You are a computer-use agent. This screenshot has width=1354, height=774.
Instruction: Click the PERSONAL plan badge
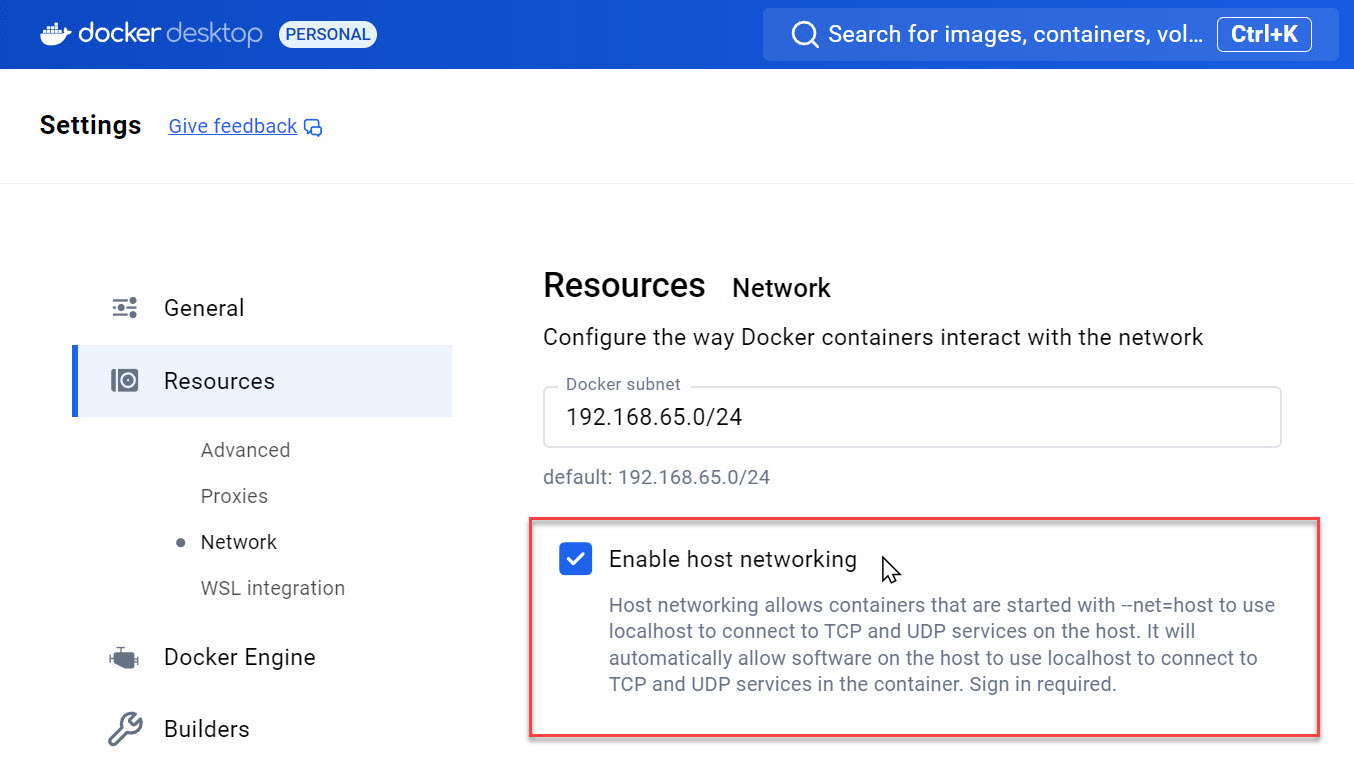[328, 34]
